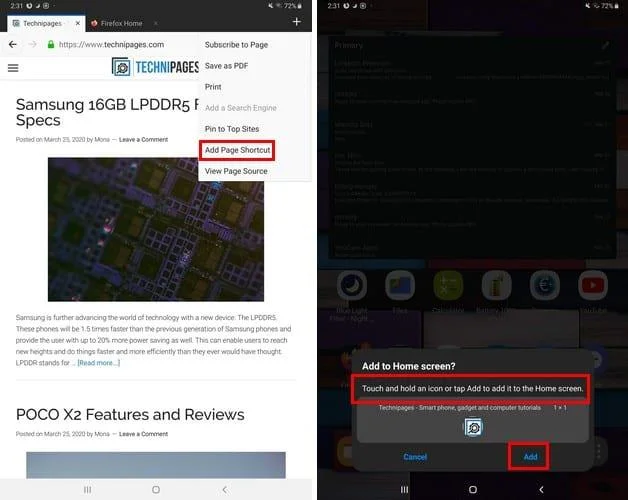
Task: Select Add a Search Engine entry
Action: click(x=241, y=108)
